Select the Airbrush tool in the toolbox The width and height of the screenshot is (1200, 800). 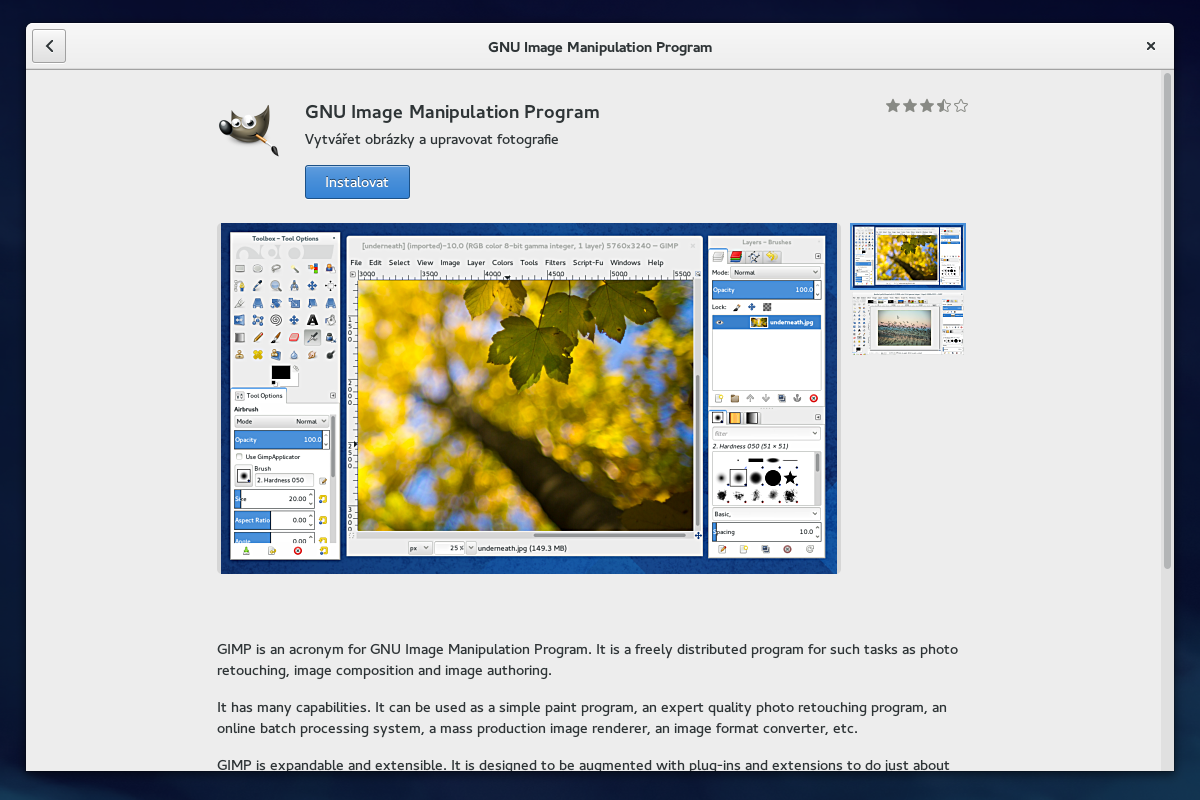pyautogui.click(x=314, y=337)
